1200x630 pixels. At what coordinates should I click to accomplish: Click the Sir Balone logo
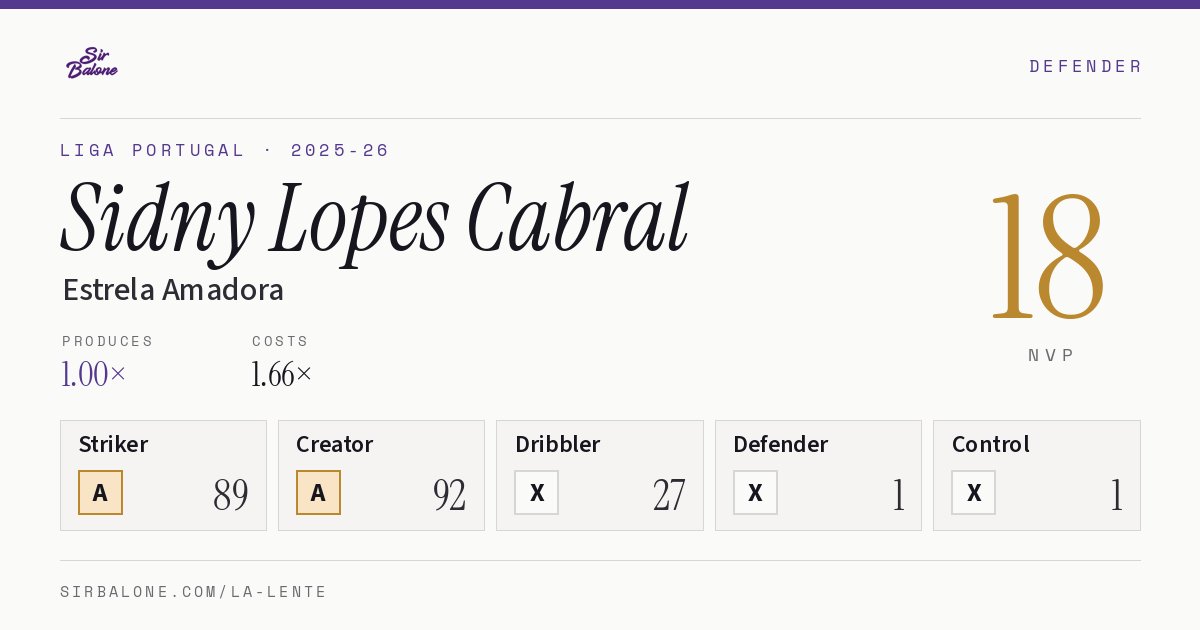tap(92, 63)
